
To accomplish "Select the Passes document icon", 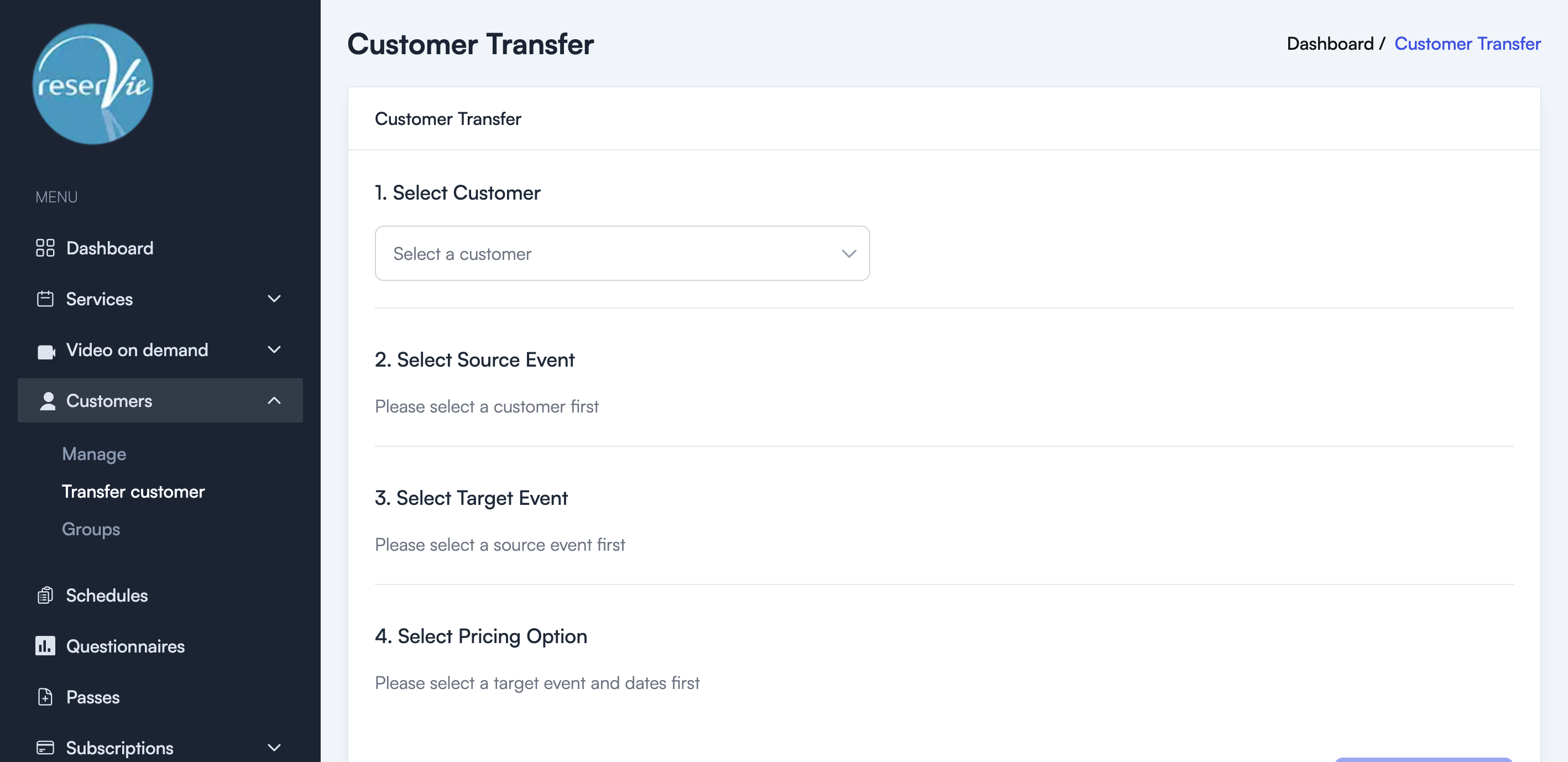I will tap(45, 697).
